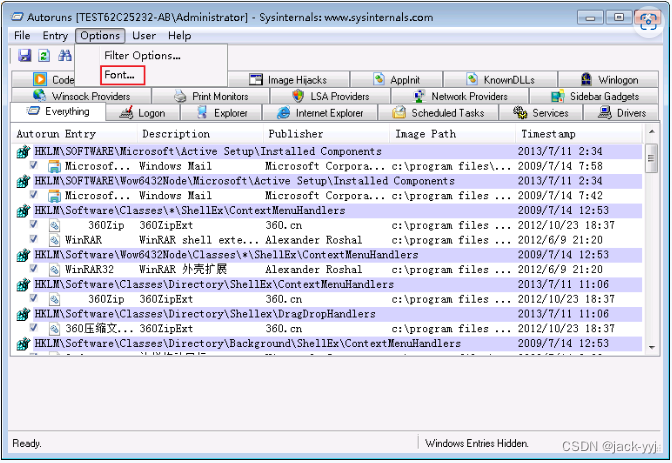Click Windows Mail icon in 7:42 row
Image resolution: width=672 pixels, height=463 pixels.
point(54,196)
